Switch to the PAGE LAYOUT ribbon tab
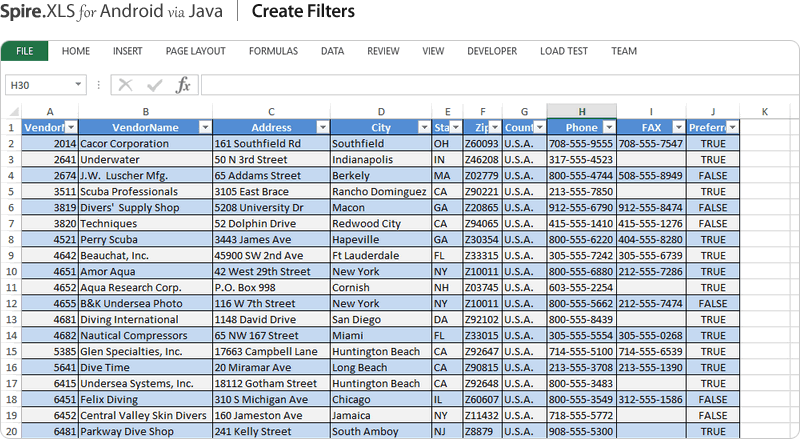Image resolution: width=800 pixels, height=440 pixels. tap(195, 51)
